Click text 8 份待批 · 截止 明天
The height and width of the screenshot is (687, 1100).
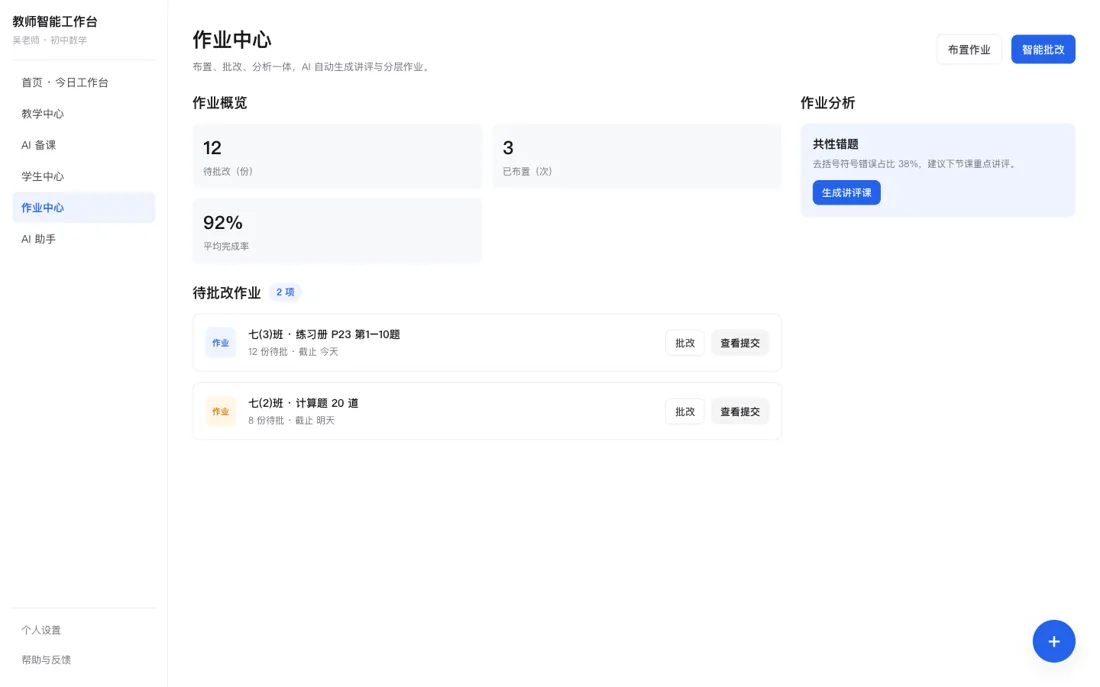click(291, 420)
